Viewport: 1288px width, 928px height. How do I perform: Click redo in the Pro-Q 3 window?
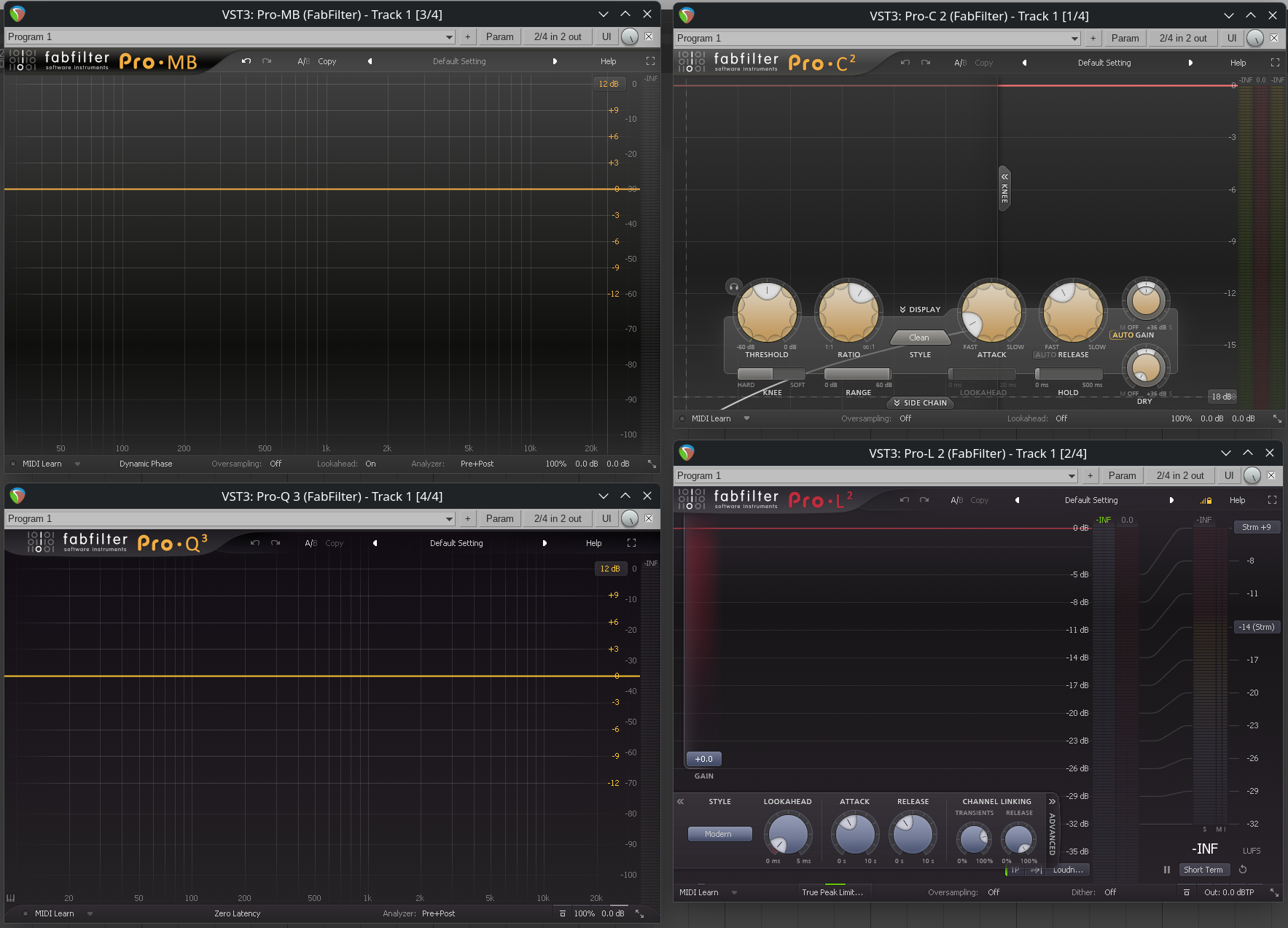point(276,543)
